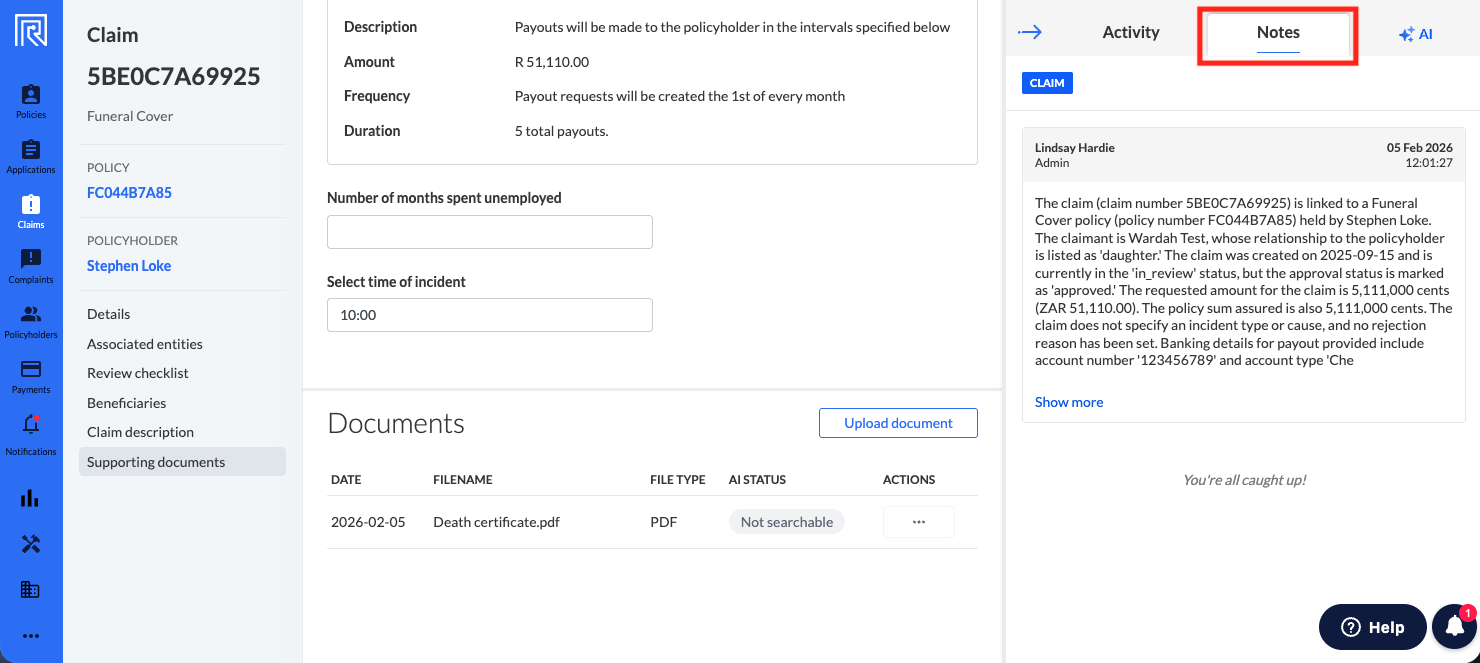The image size is (1480, 663).
Task: Click the R 51,110.00 amount value
Action: tap(552, 62)
